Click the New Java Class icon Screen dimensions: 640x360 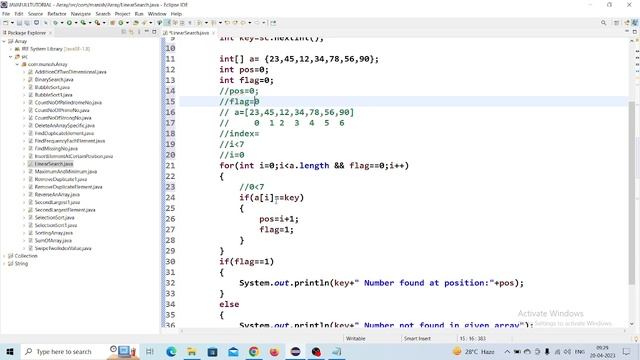click(121, 23)
